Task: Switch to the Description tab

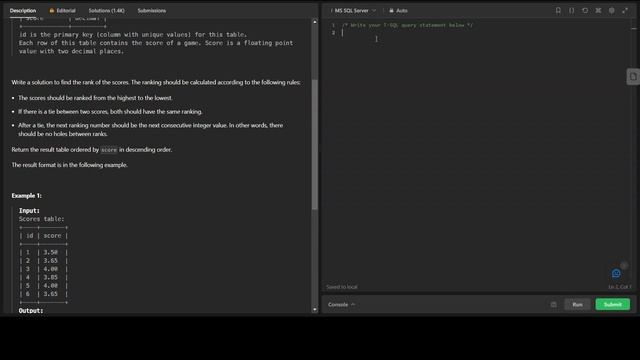Action: pos(23,11)
